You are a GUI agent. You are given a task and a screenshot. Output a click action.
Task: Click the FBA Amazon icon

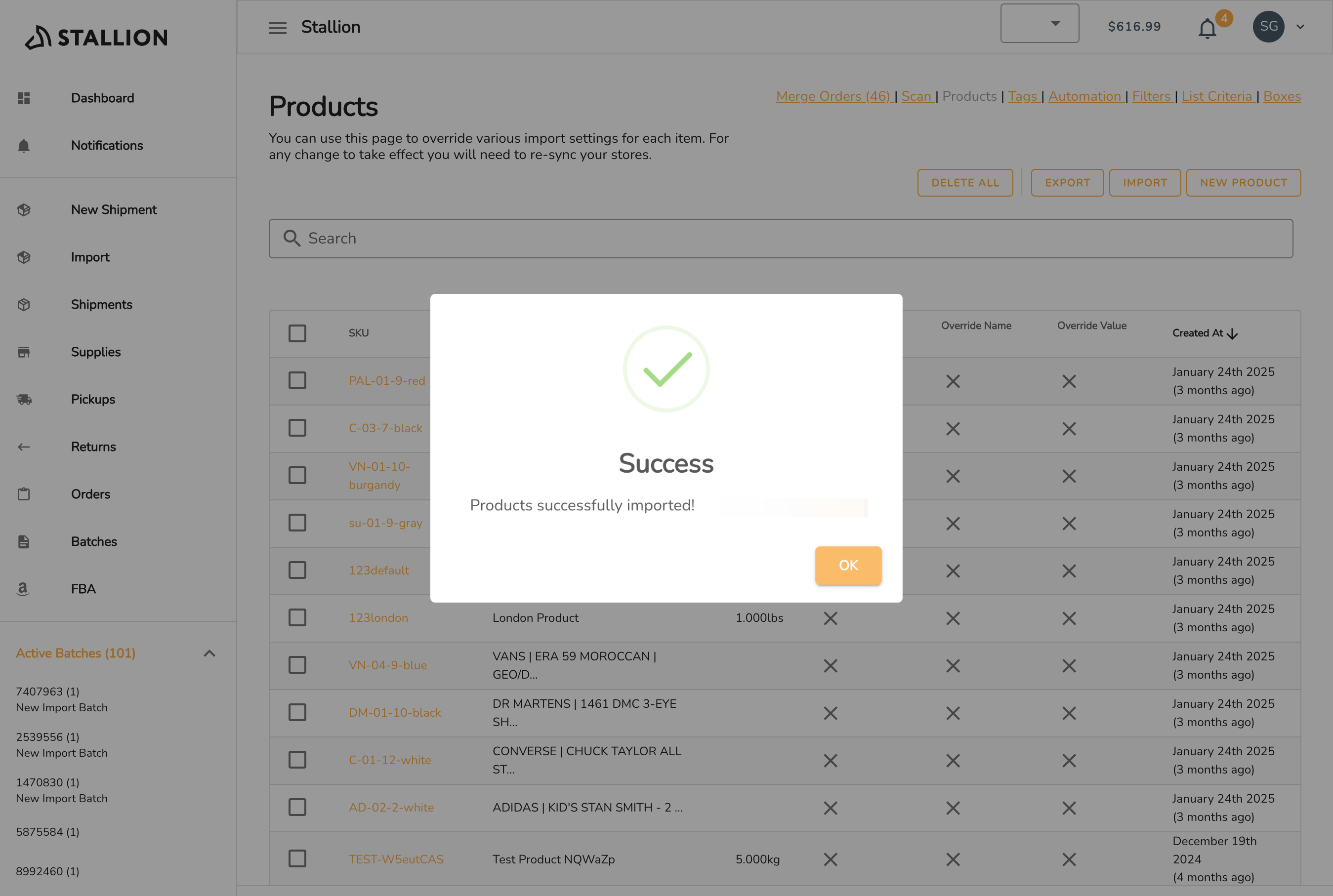click(23, 589)
